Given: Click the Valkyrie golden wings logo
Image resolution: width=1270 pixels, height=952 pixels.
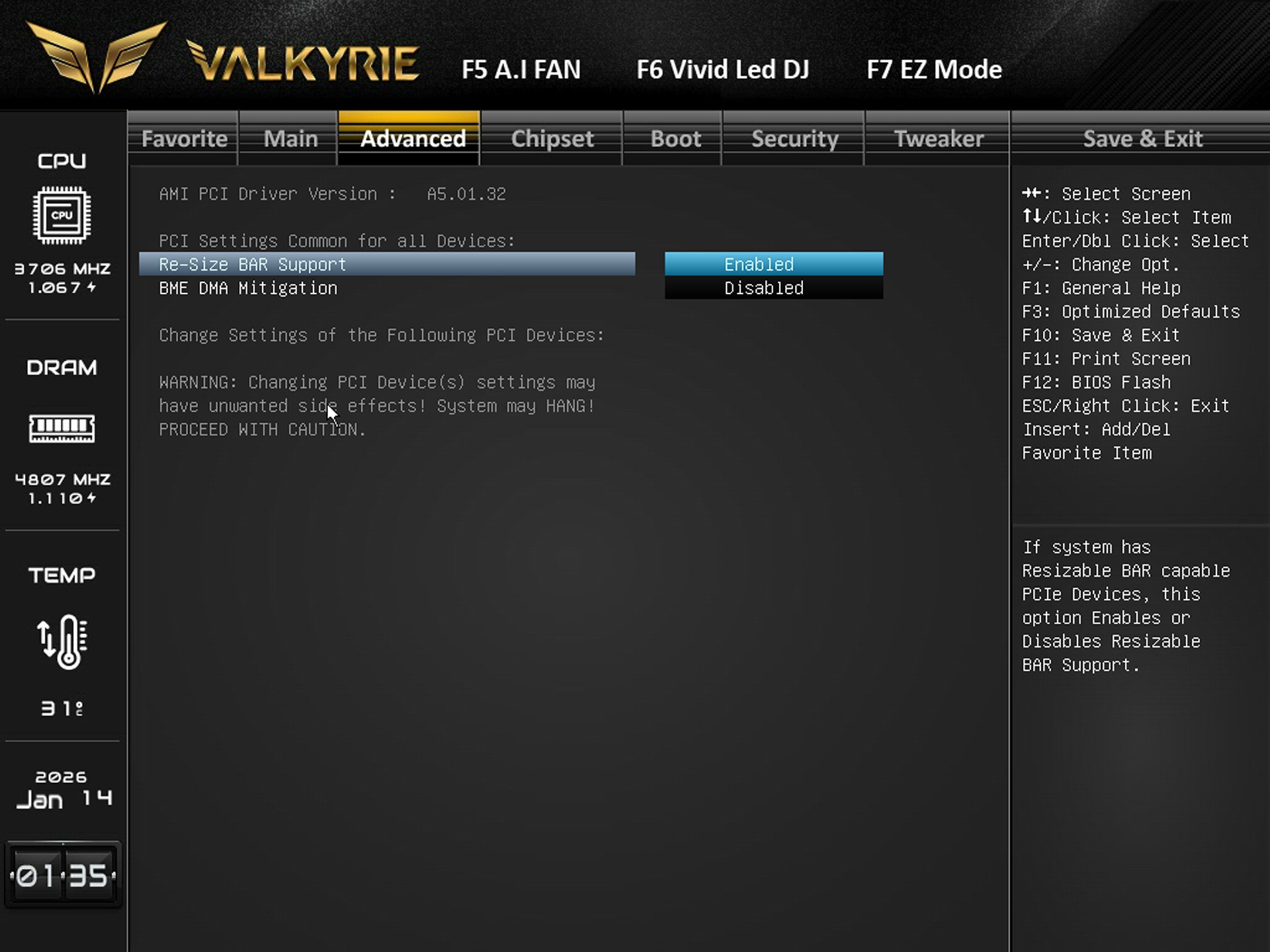Looking at the screenshot, I should point(97,57).
